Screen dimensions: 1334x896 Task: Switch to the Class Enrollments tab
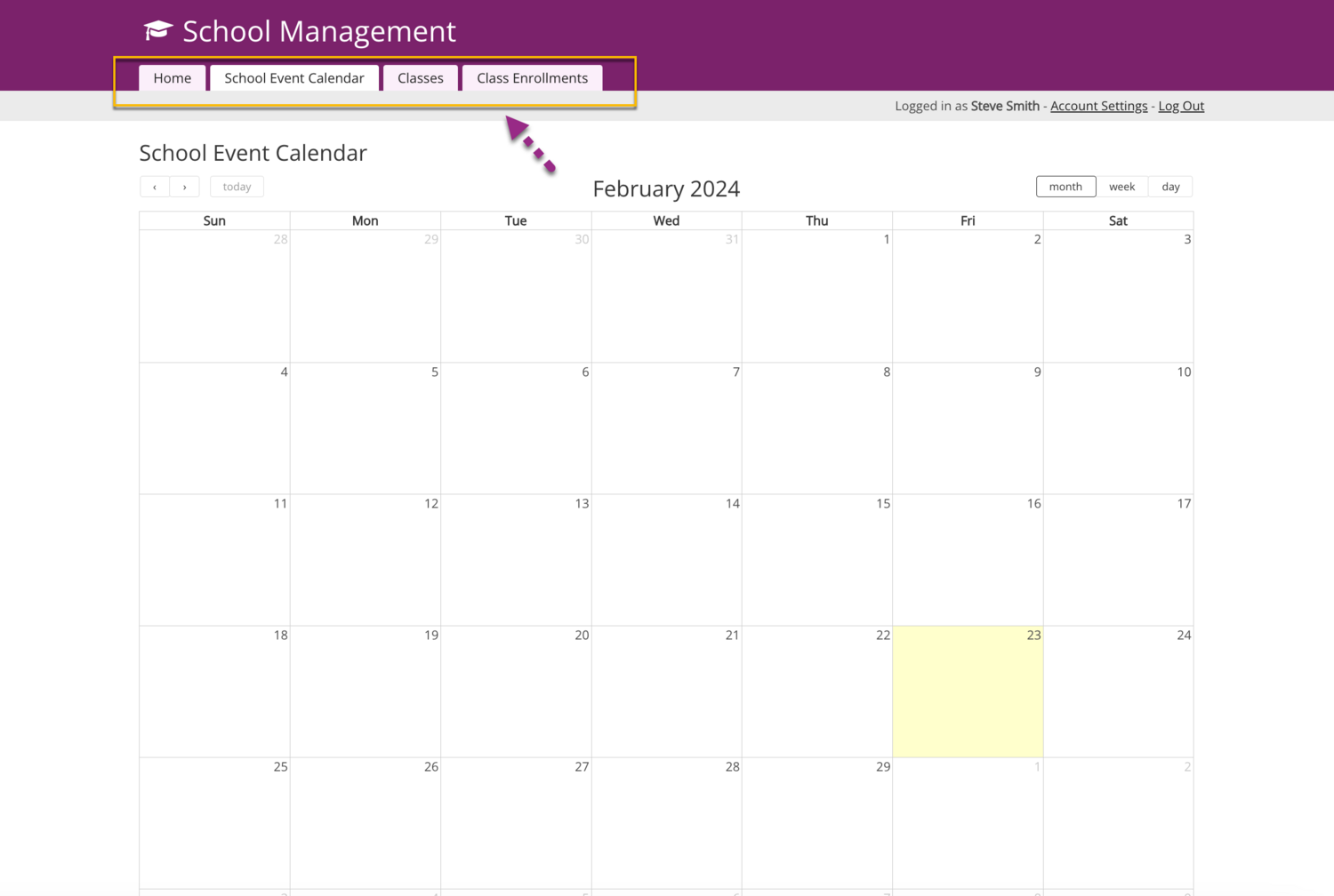[x=532, y=78]
